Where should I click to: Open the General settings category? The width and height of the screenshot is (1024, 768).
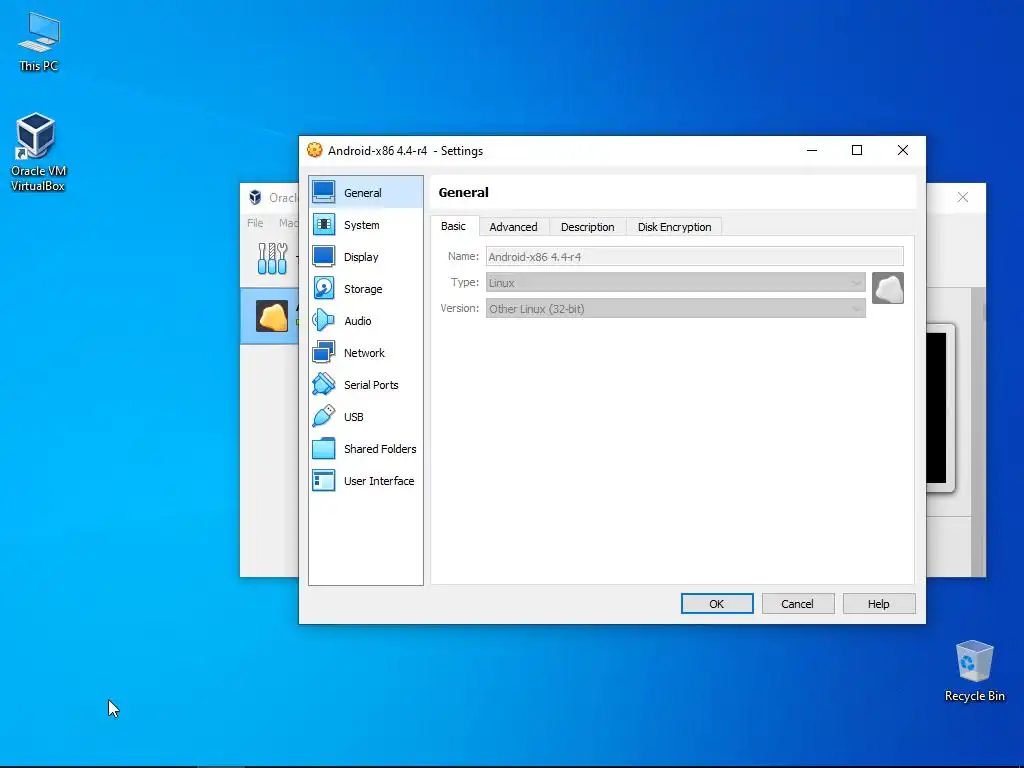click(x=366, y=193)
